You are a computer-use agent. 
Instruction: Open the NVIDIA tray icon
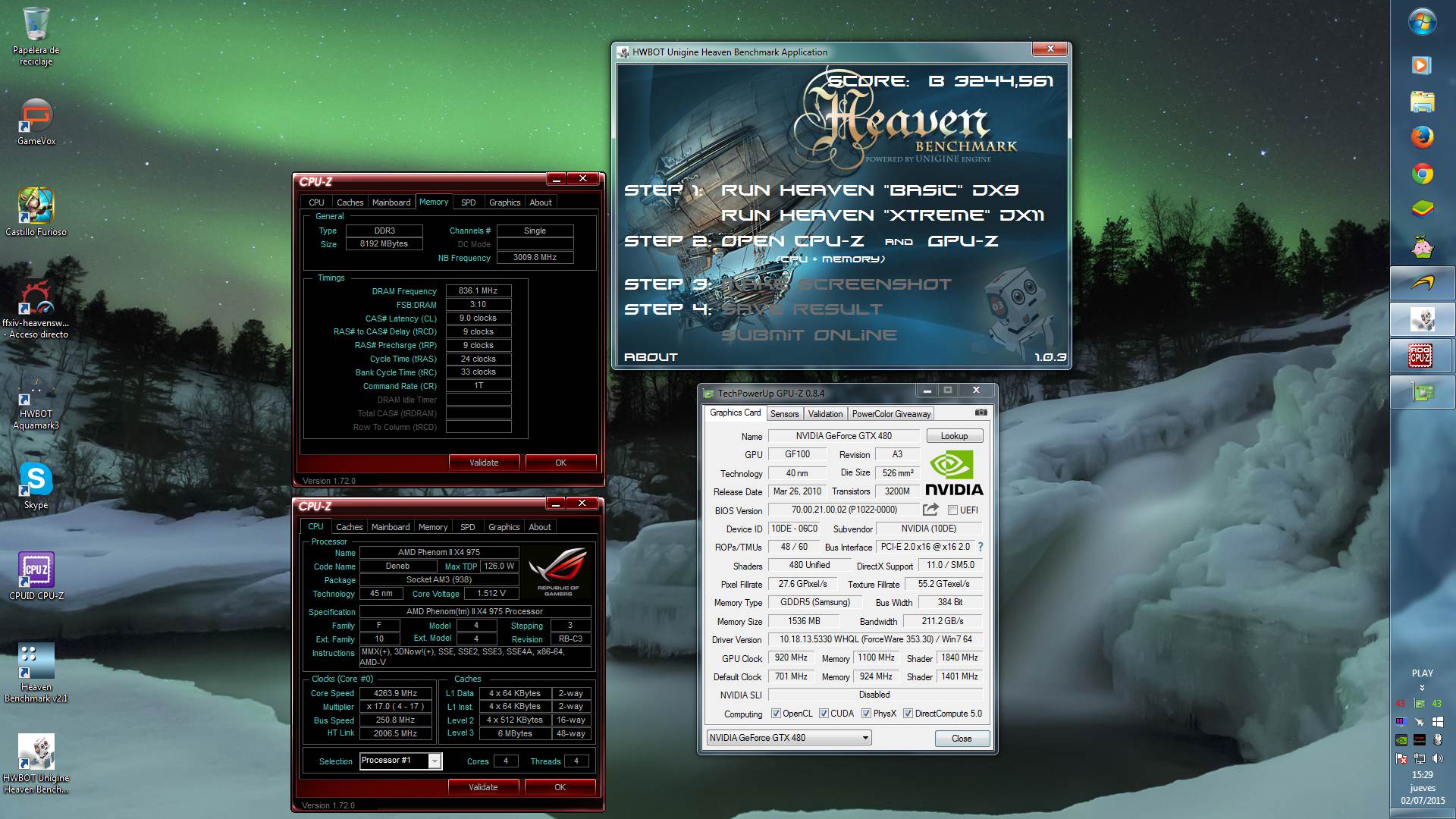tap(1401, 740)
